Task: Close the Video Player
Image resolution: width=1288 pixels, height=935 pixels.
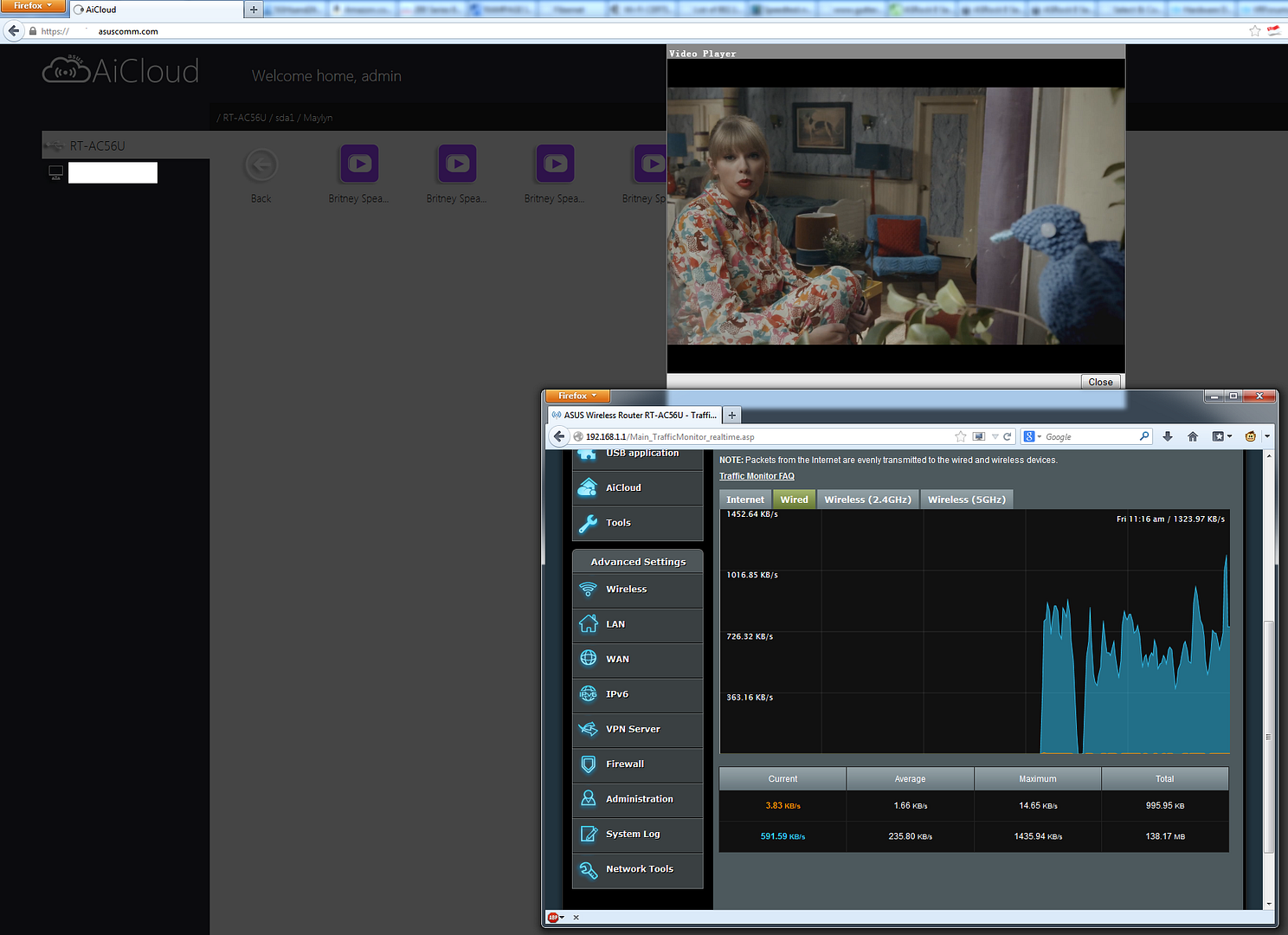Action: 1100,382
